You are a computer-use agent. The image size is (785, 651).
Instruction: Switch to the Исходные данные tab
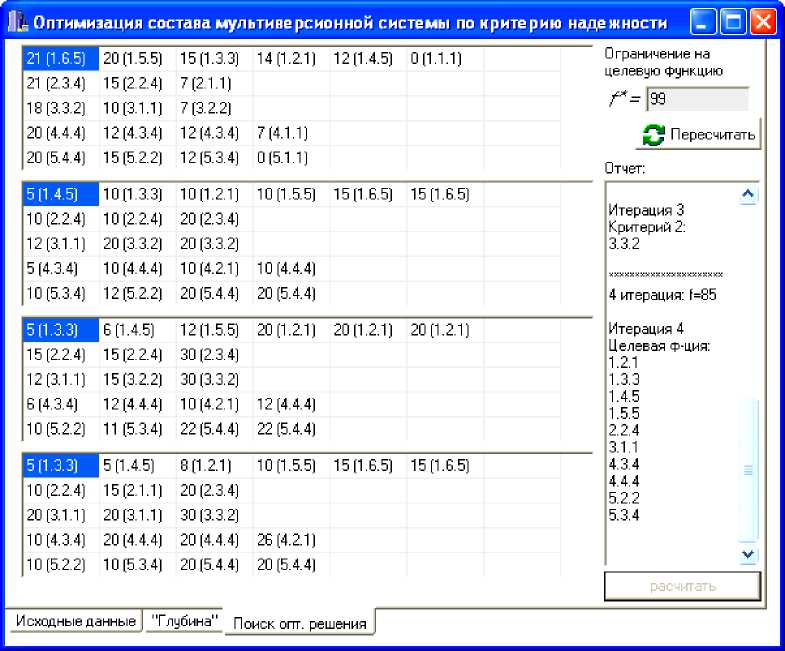pyautogui.click(x=74, y=621)
